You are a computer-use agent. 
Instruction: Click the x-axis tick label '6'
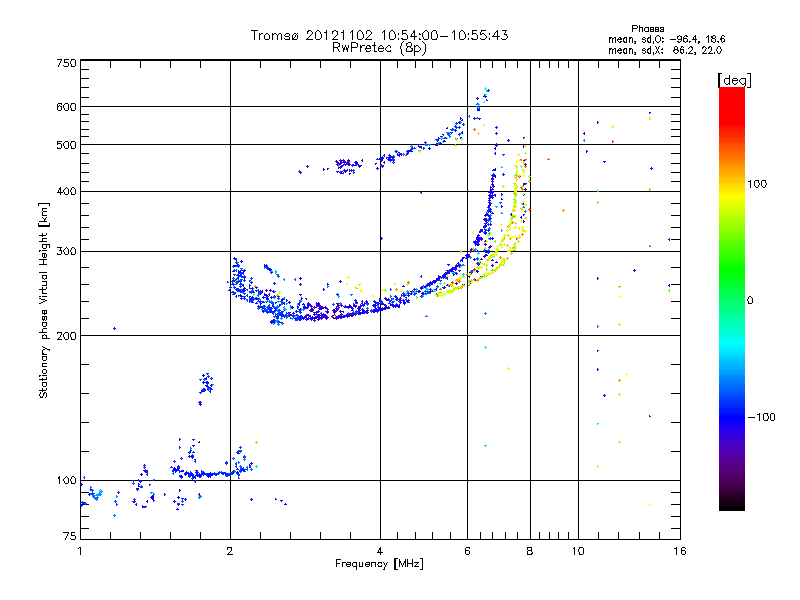point(467,551)
